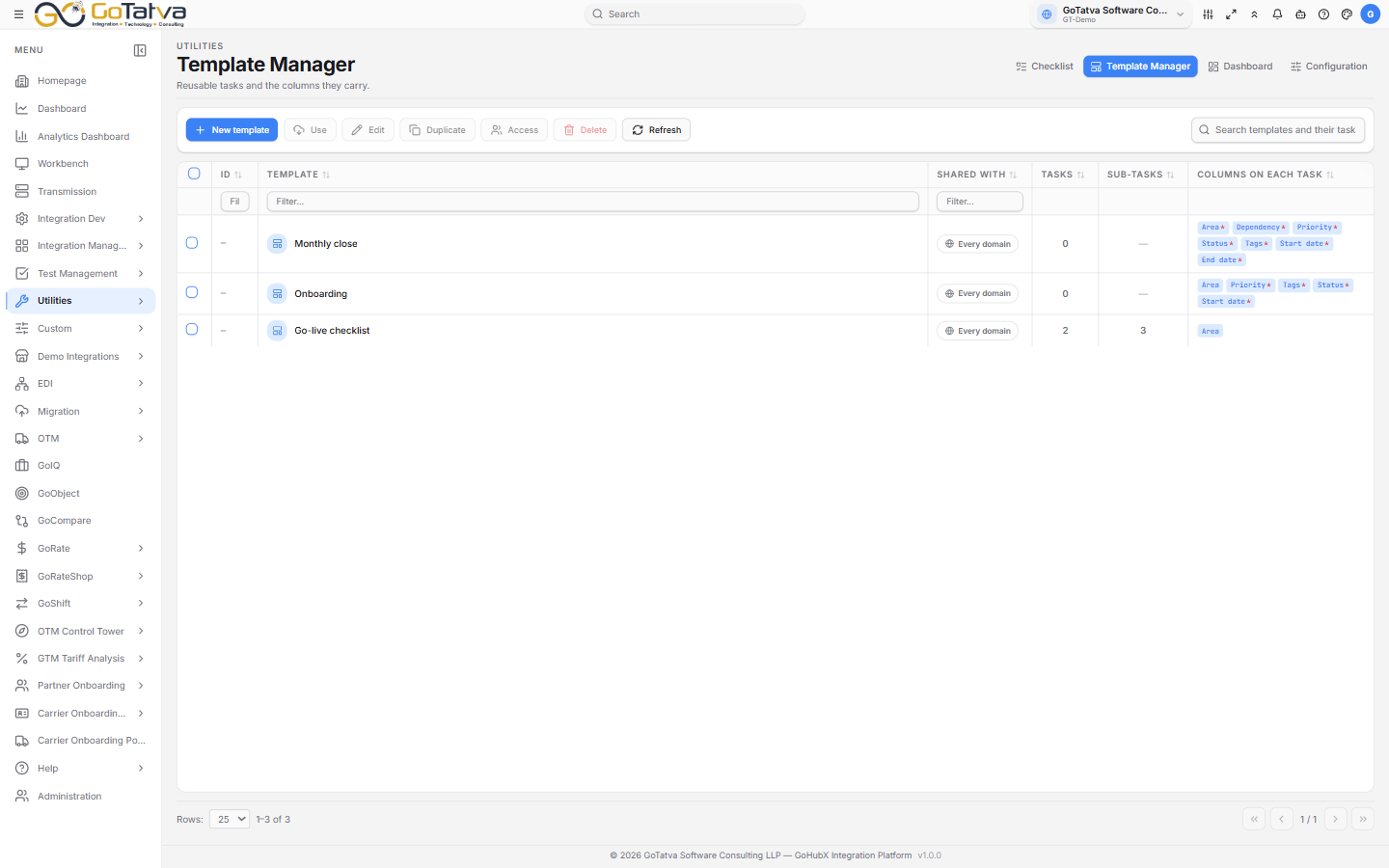The height and width of the screenshot is (868, 1389).
Task: Select the Monthly close row checkbox
Action: click(x=192, y=243)
